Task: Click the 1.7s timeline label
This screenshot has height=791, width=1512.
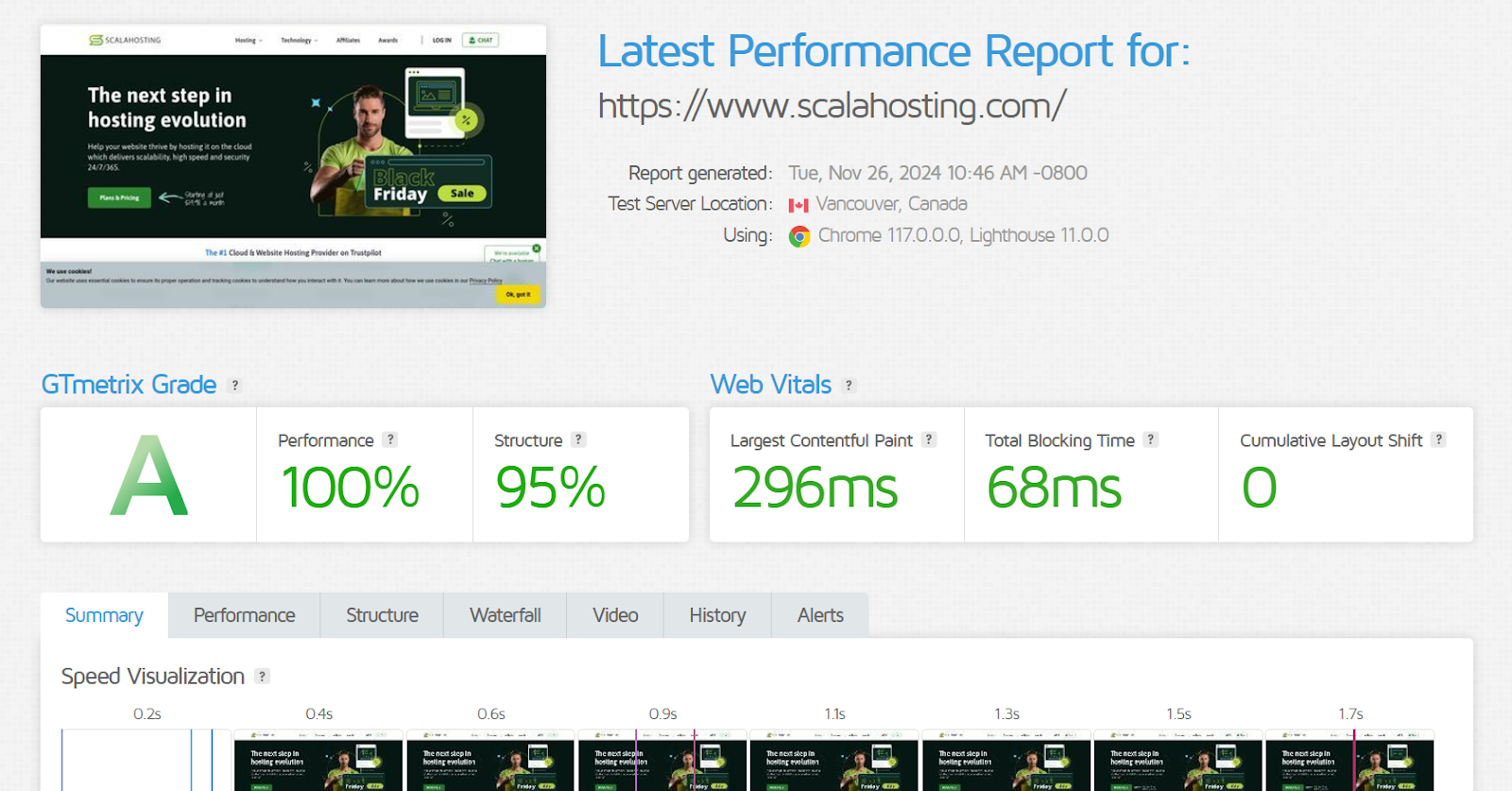Action: (1350, 714)
